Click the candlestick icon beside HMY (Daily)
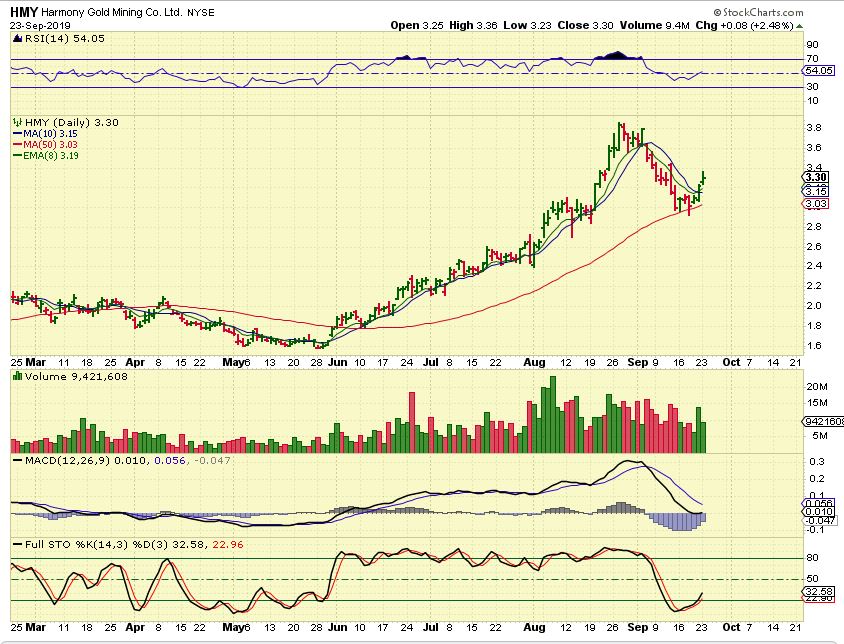 [17, 122]
